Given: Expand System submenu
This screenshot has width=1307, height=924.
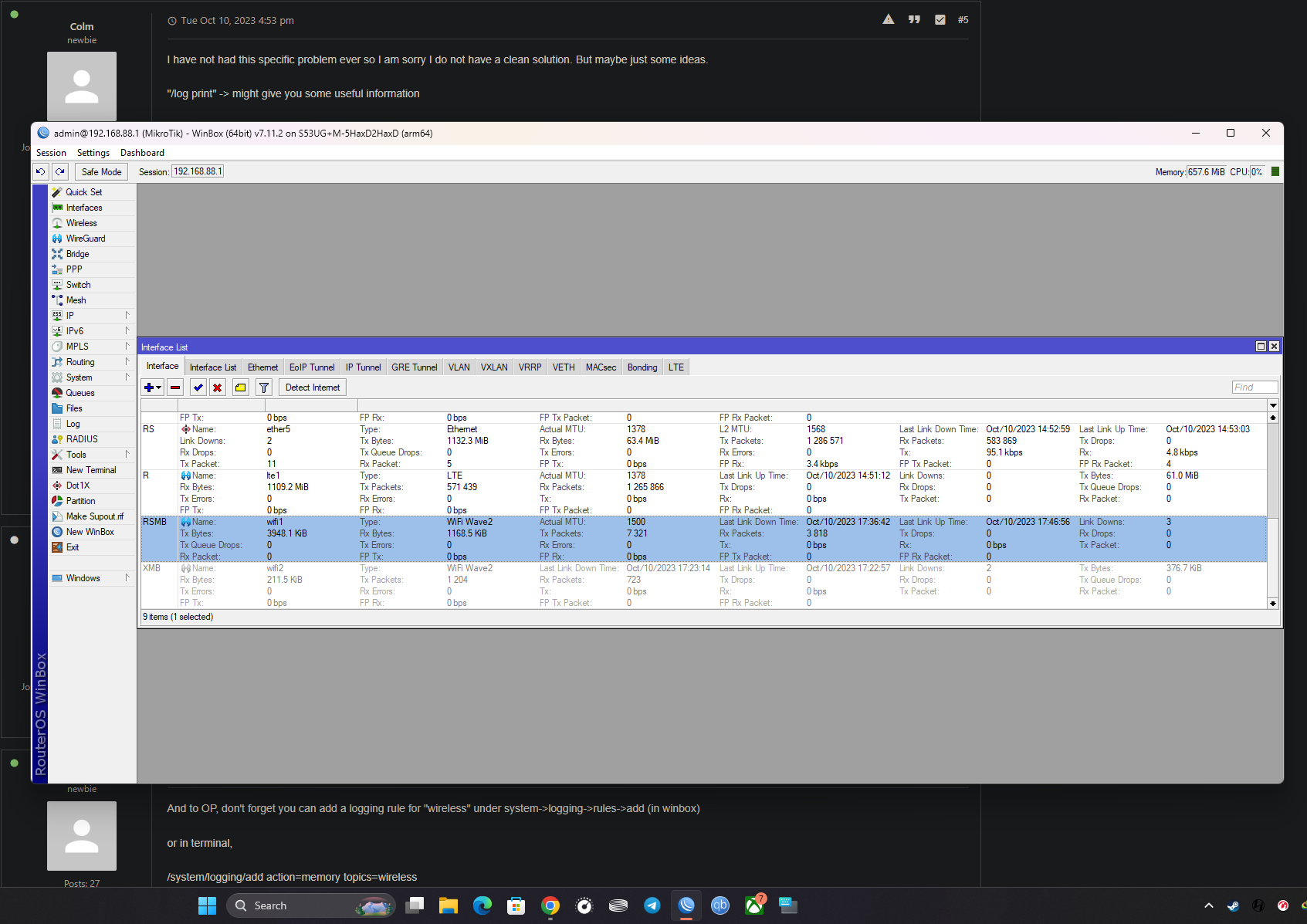Looking at the screenshot, I should click(x=92, y=377).
